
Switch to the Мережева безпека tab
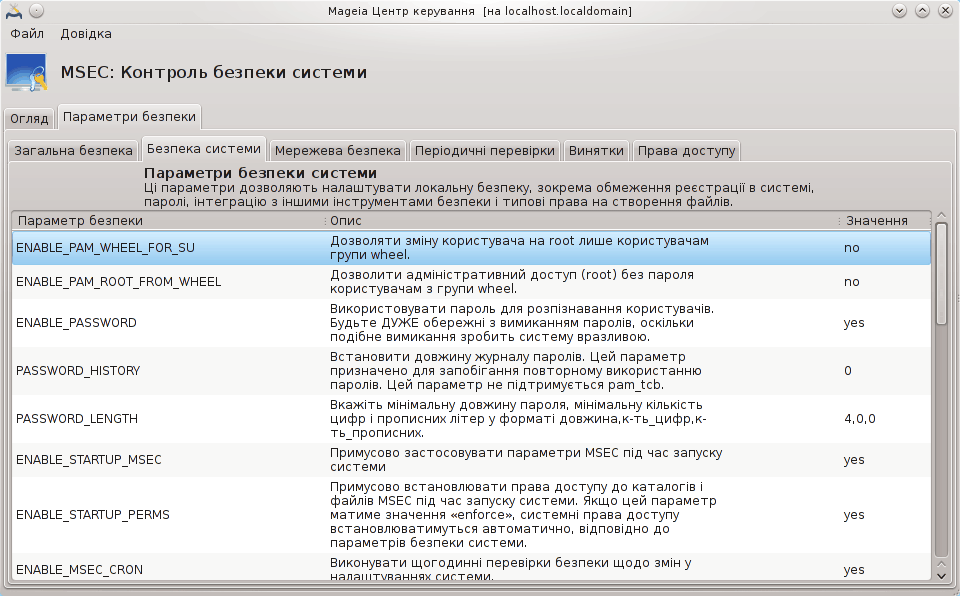(337, 151)
